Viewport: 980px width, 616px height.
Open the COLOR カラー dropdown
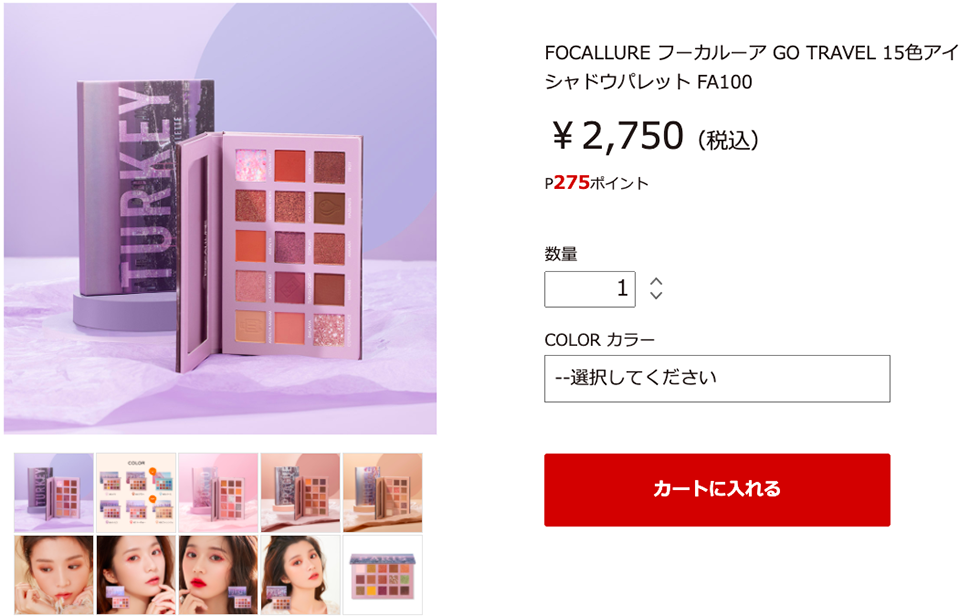(717, 379)
